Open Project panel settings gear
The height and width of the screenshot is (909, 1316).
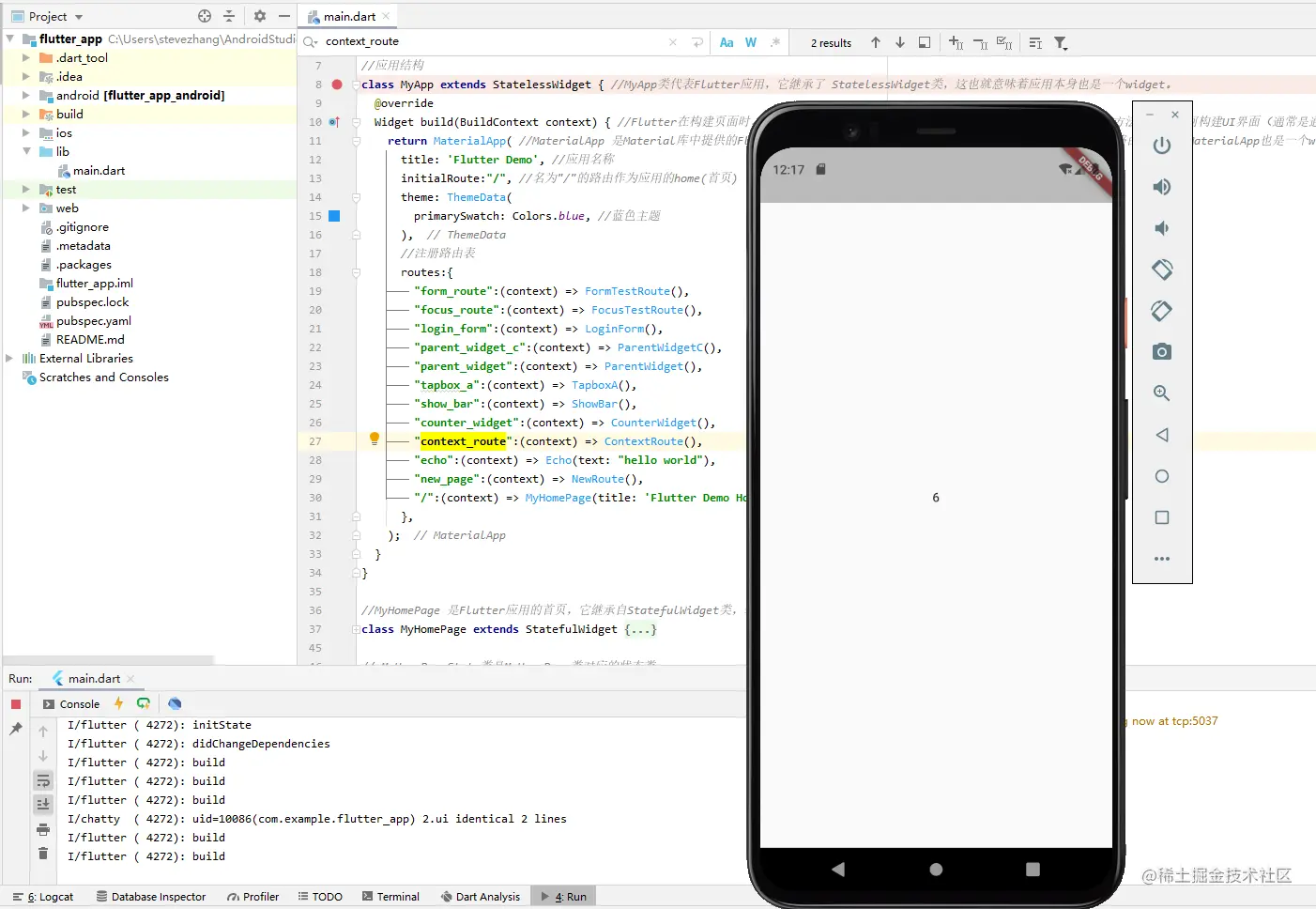260,16
